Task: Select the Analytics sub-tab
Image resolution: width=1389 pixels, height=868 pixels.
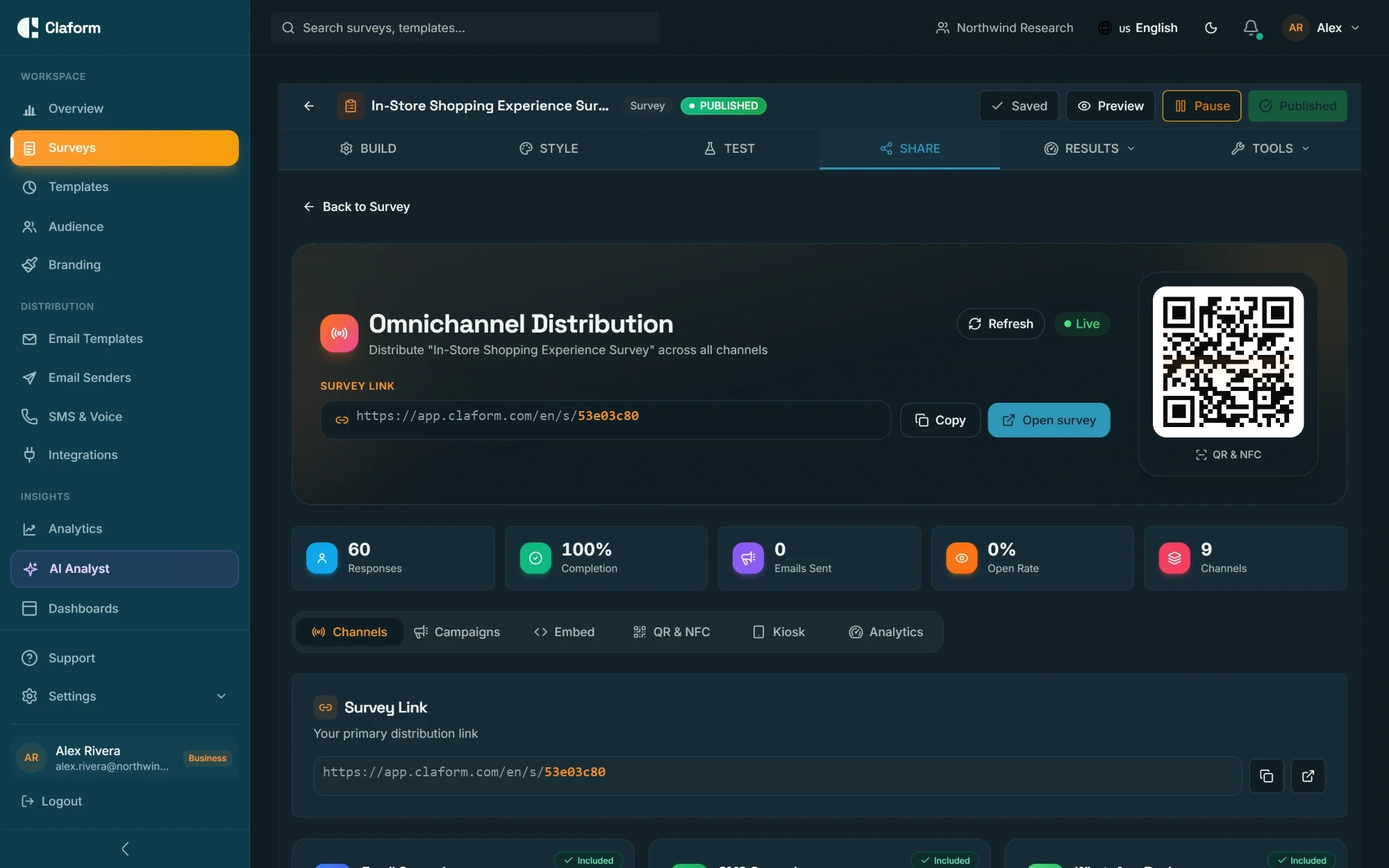Action: (885, 632)
